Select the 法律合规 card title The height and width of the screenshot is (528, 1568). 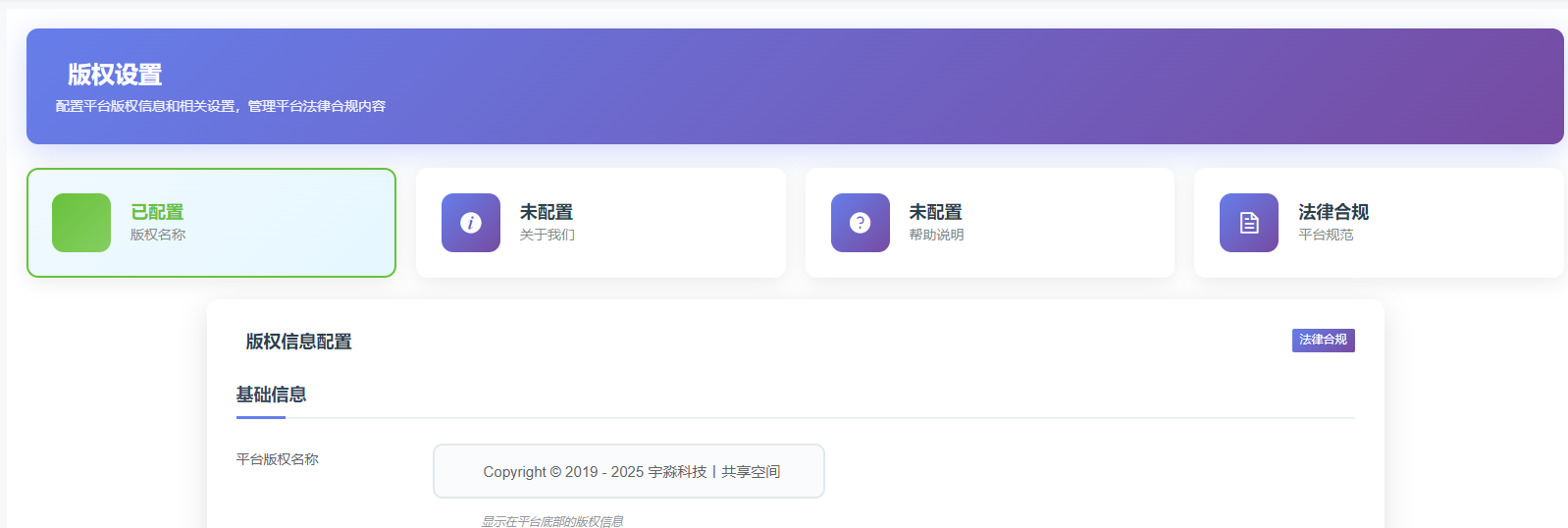(1333, 212)
